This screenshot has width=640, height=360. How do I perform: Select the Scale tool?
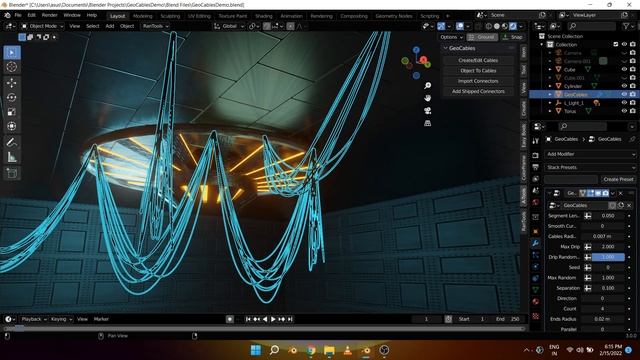click(x=12, y=111)
